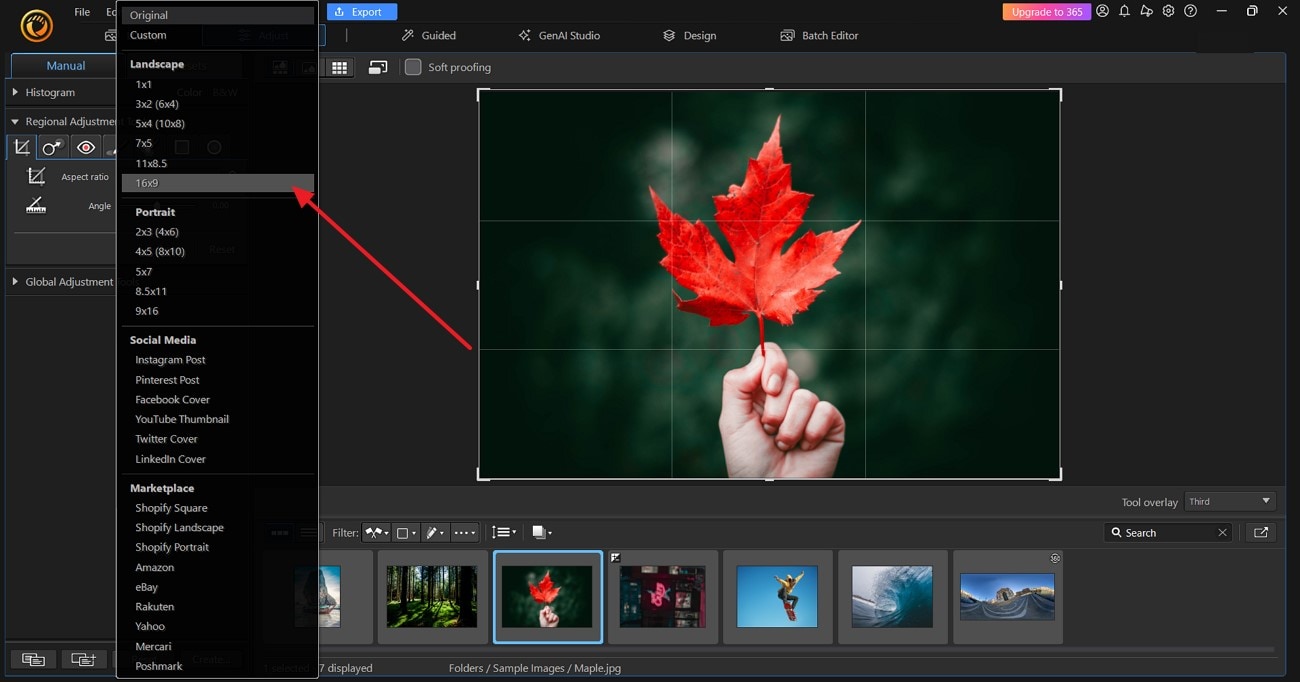Click the Upgrade to 365 button
The width and height of the screenshot is (1300, 682).
(x=1046, y=12)
